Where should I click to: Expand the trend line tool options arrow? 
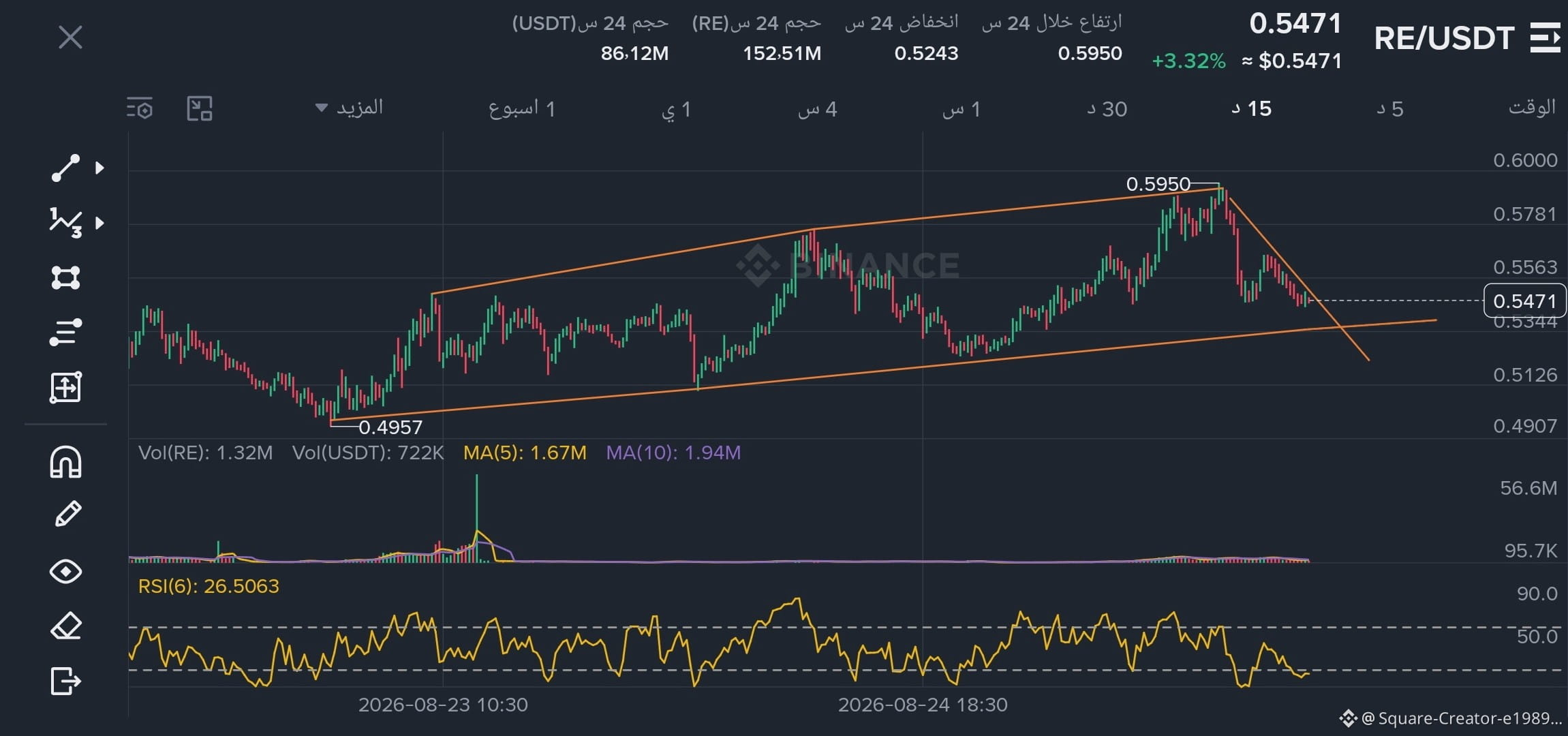(100, 168)
